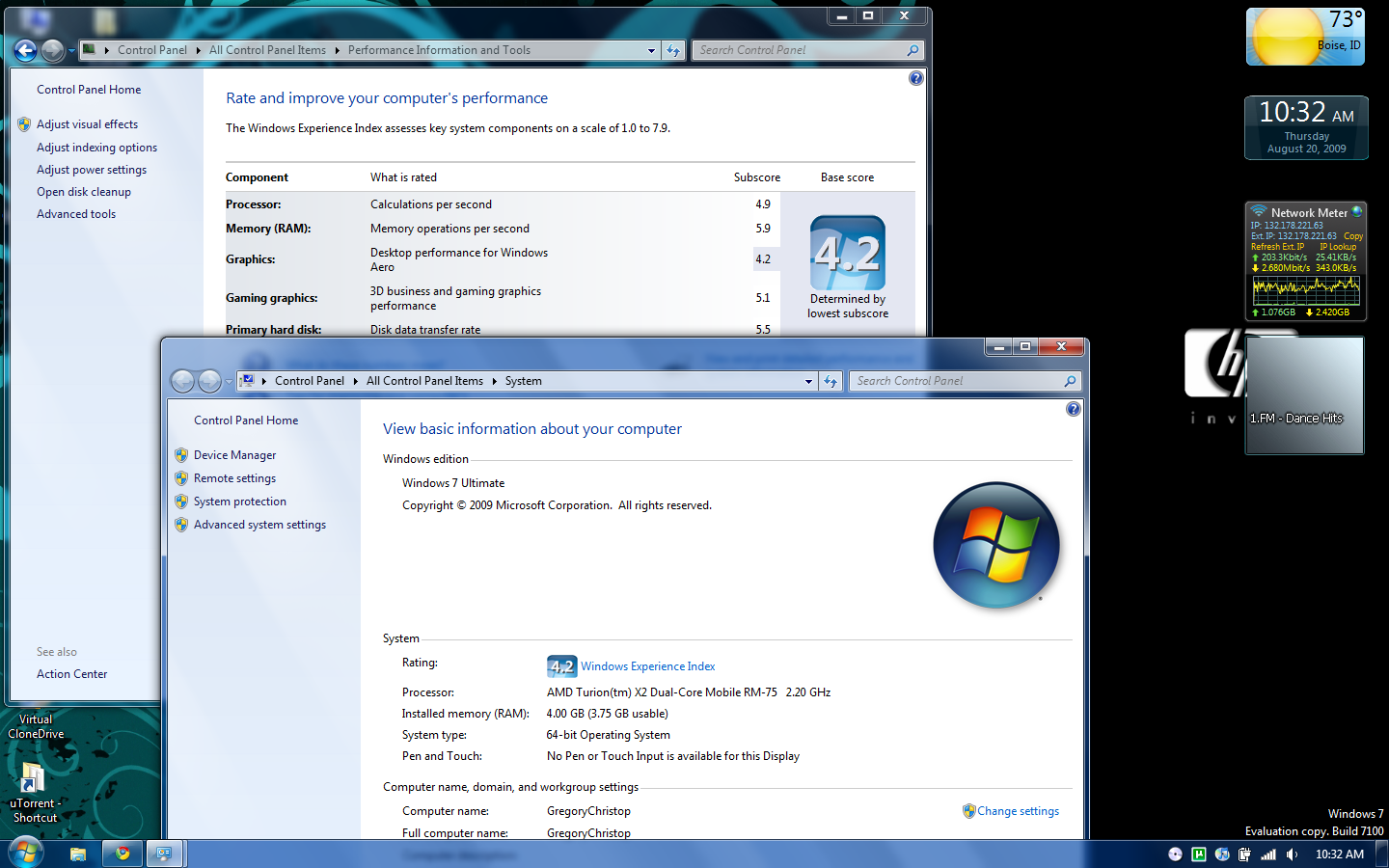Expand address bar history in System window
Screen dimensions: 1389x868
click(808, 381)
